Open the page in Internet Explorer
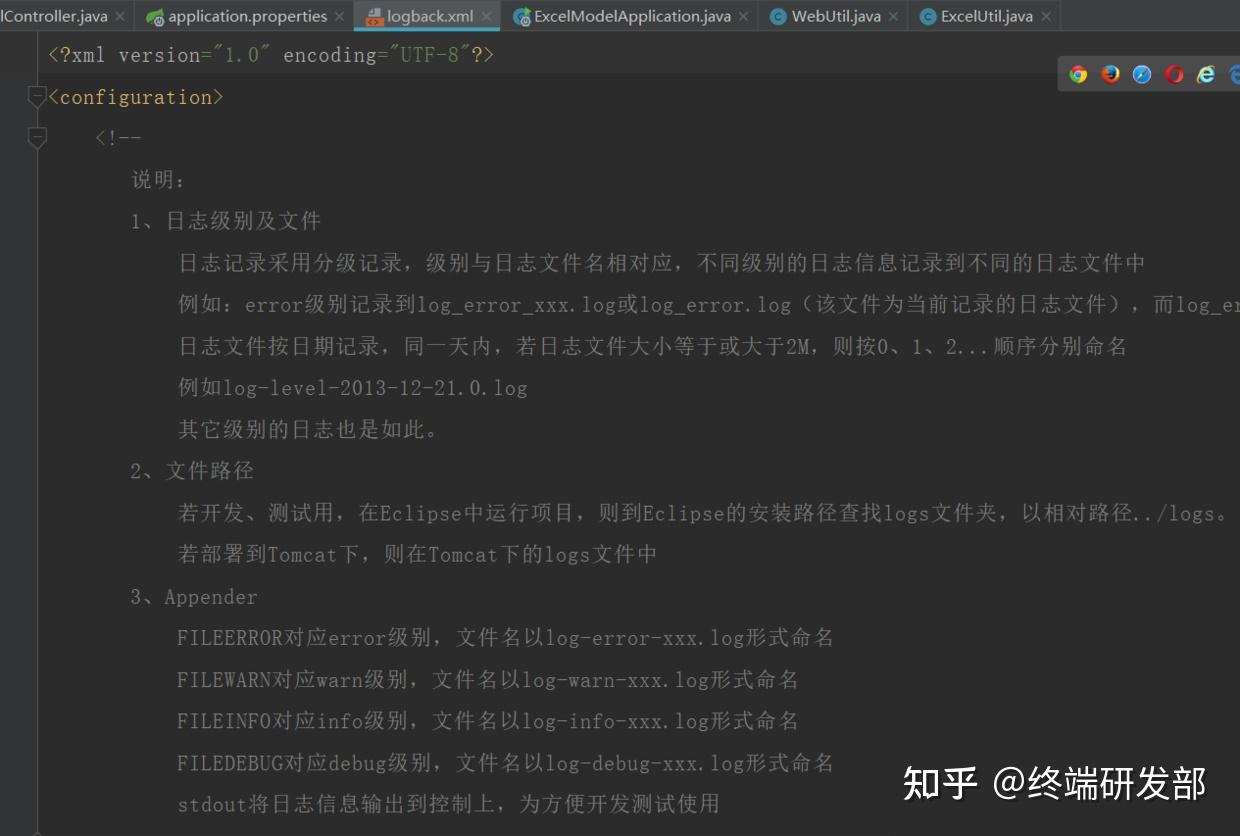This screenshot has width=1240, height=836. 1205,73
